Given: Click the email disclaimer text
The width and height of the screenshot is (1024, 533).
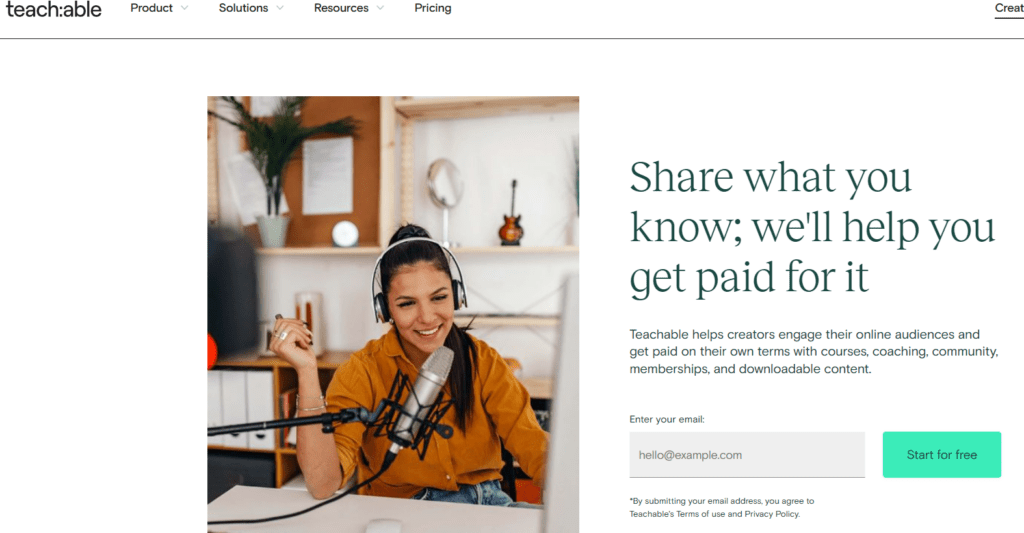Looking at the screenshot, I should tap(722, 508).
